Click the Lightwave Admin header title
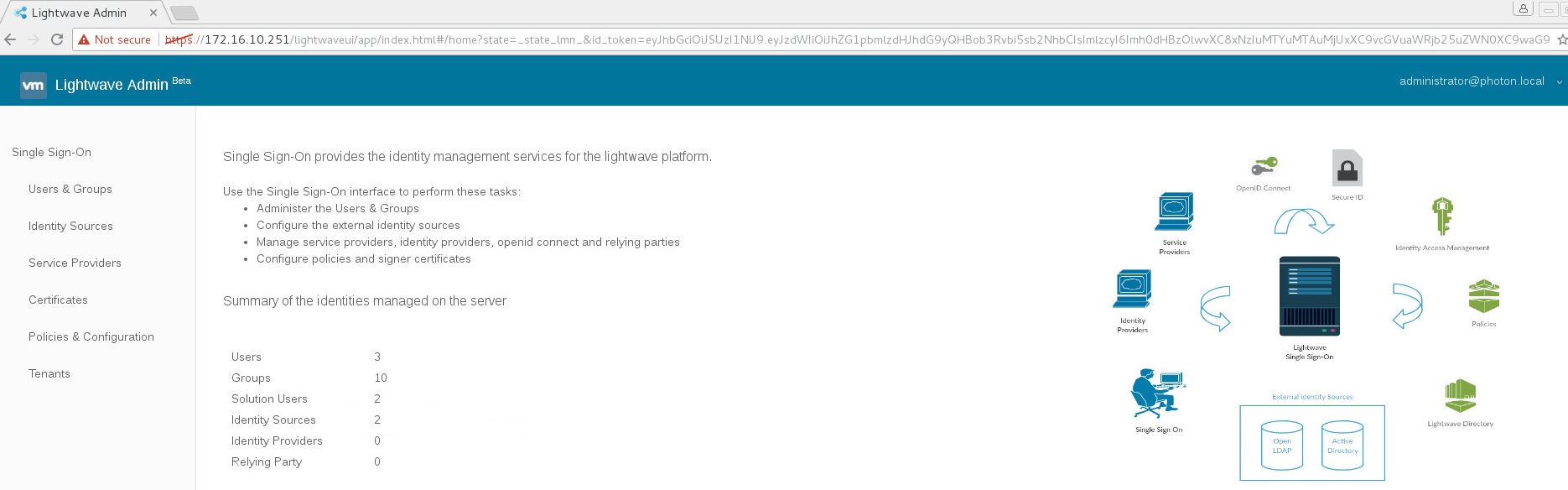1568x490 pixels. (x=112, y=85)
